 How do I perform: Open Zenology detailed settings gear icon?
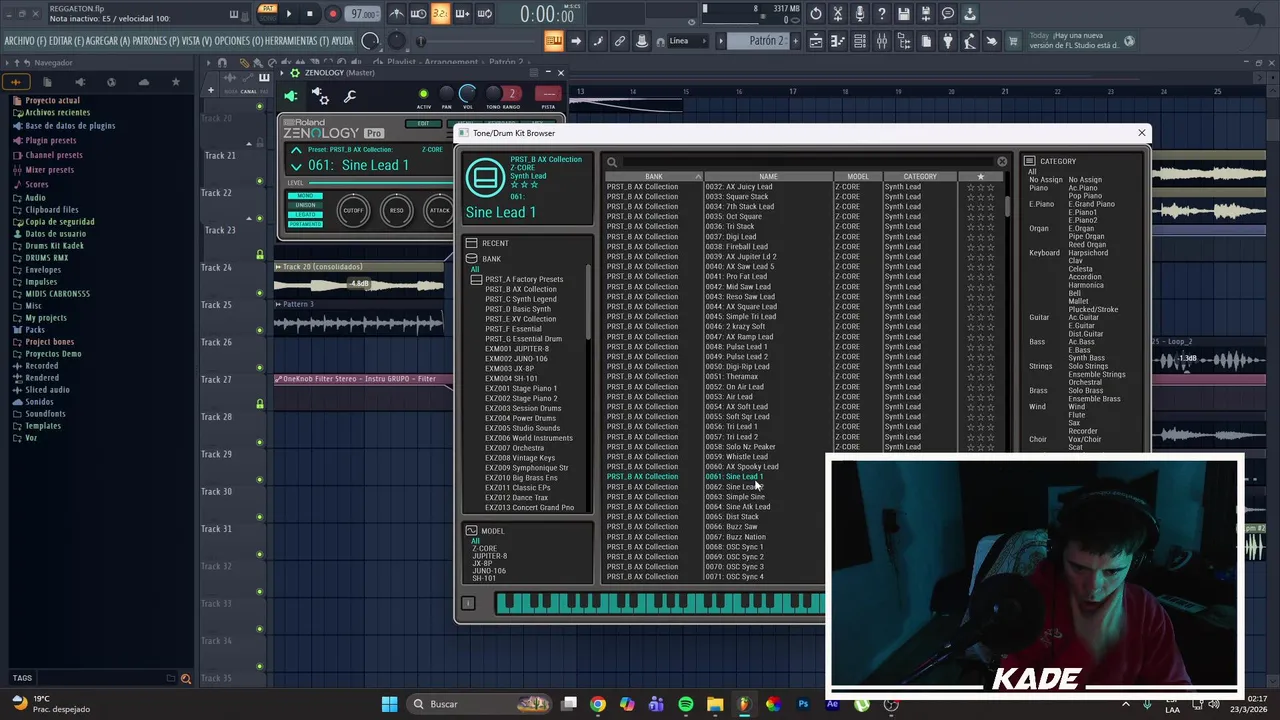click(320, 96)
